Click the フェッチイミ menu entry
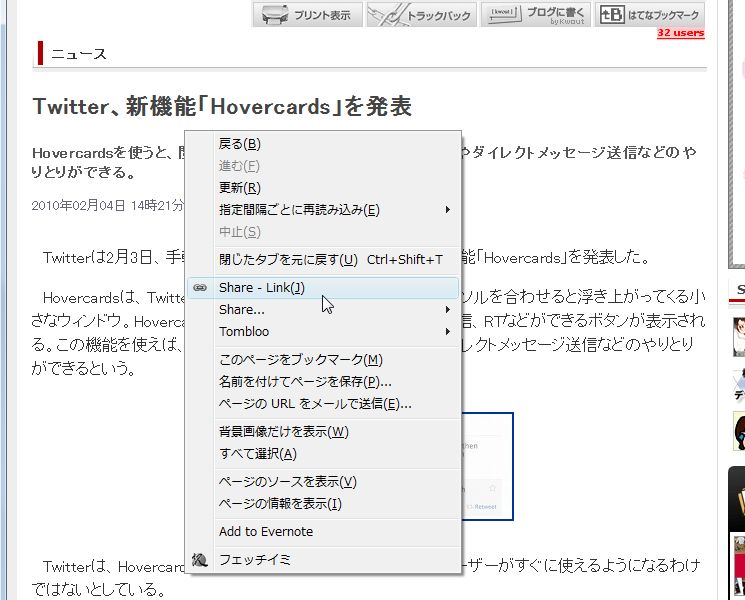The image size is (745, 600). [x=324, y=560]
